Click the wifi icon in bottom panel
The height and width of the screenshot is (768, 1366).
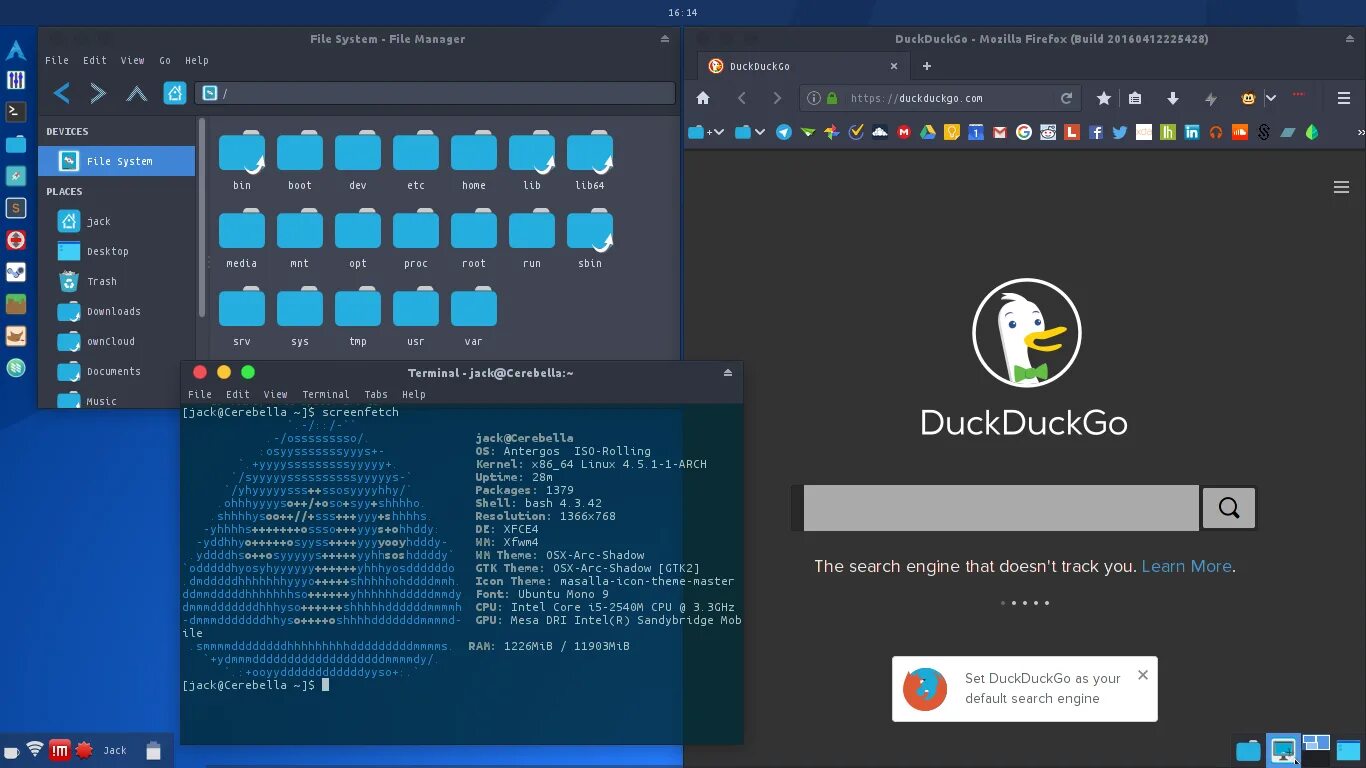(x=35, y=750)
